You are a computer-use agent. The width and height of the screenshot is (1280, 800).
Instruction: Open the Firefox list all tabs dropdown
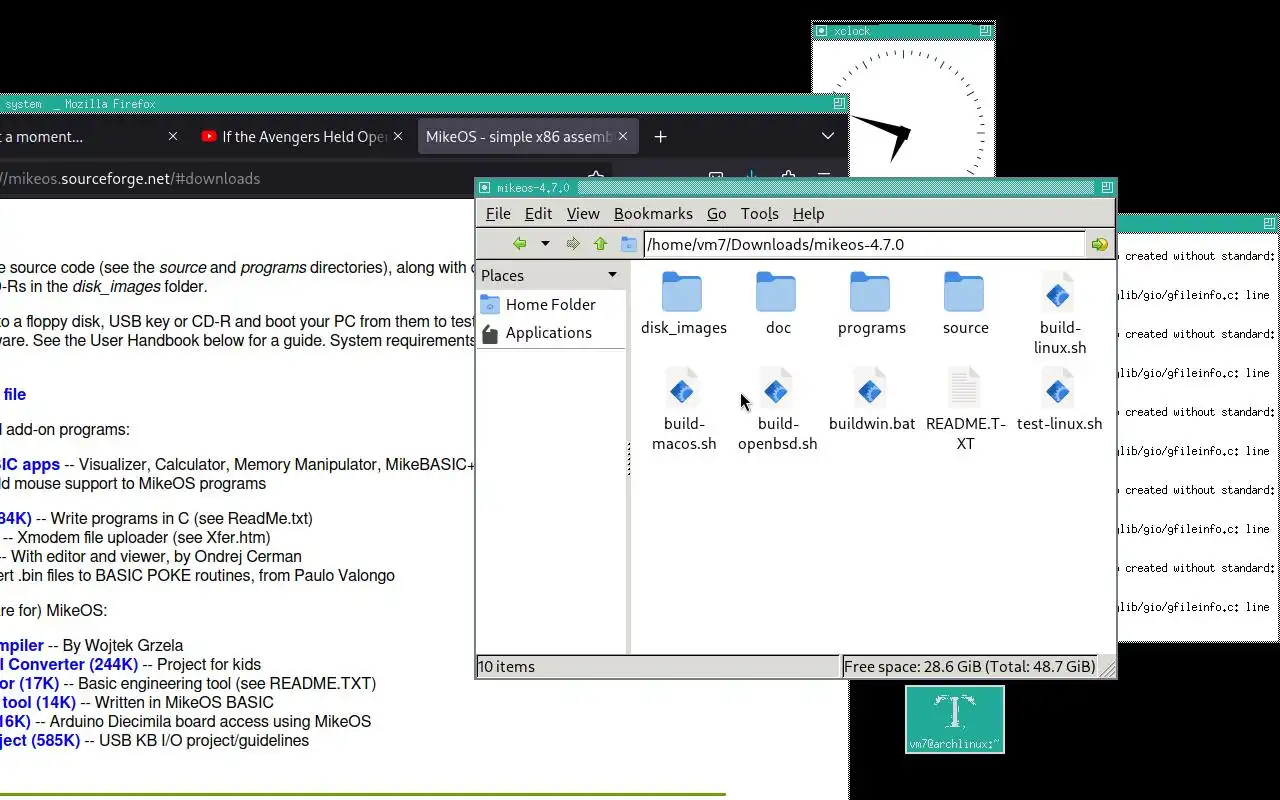(x=828, y=137)
